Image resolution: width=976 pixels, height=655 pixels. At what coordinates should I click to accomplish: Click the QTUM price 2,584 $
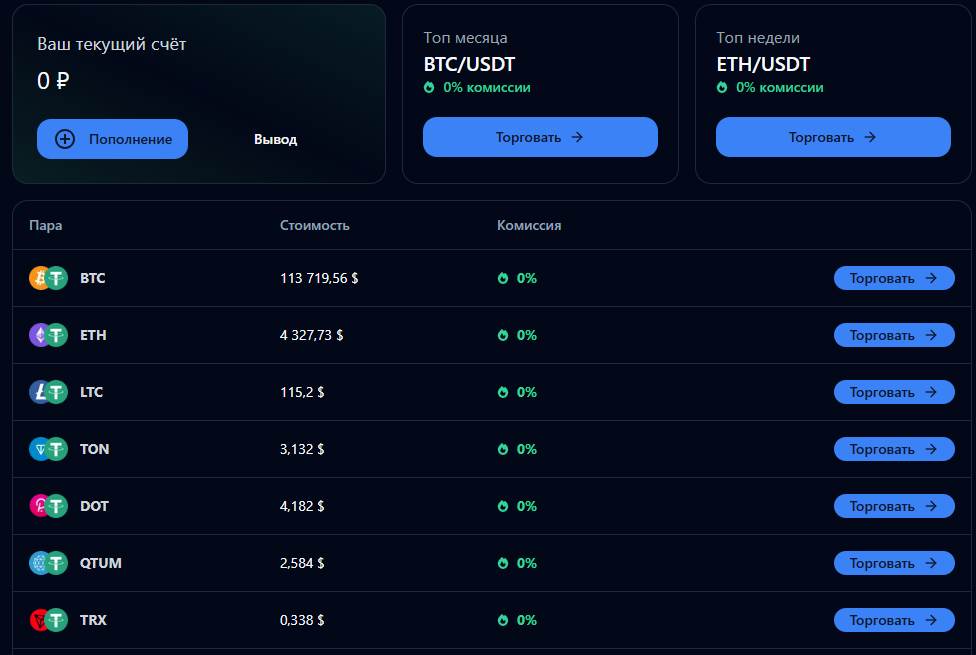302,563
